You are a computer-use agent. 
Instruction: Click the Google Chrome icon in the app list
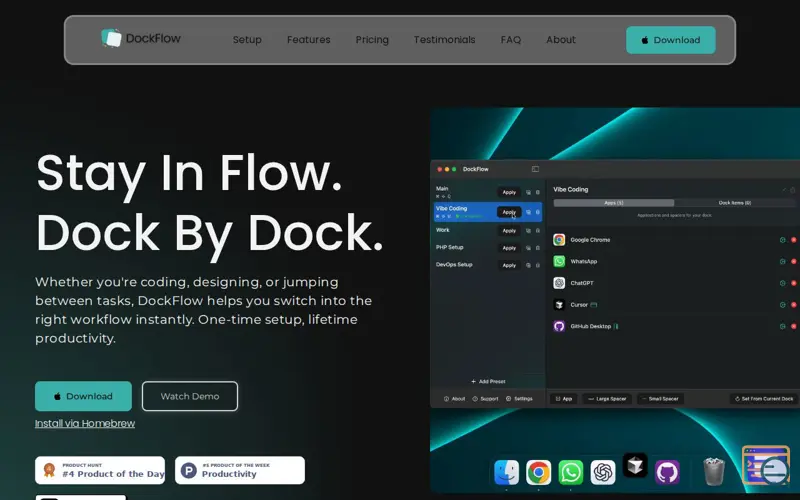[x=559, y=240]
